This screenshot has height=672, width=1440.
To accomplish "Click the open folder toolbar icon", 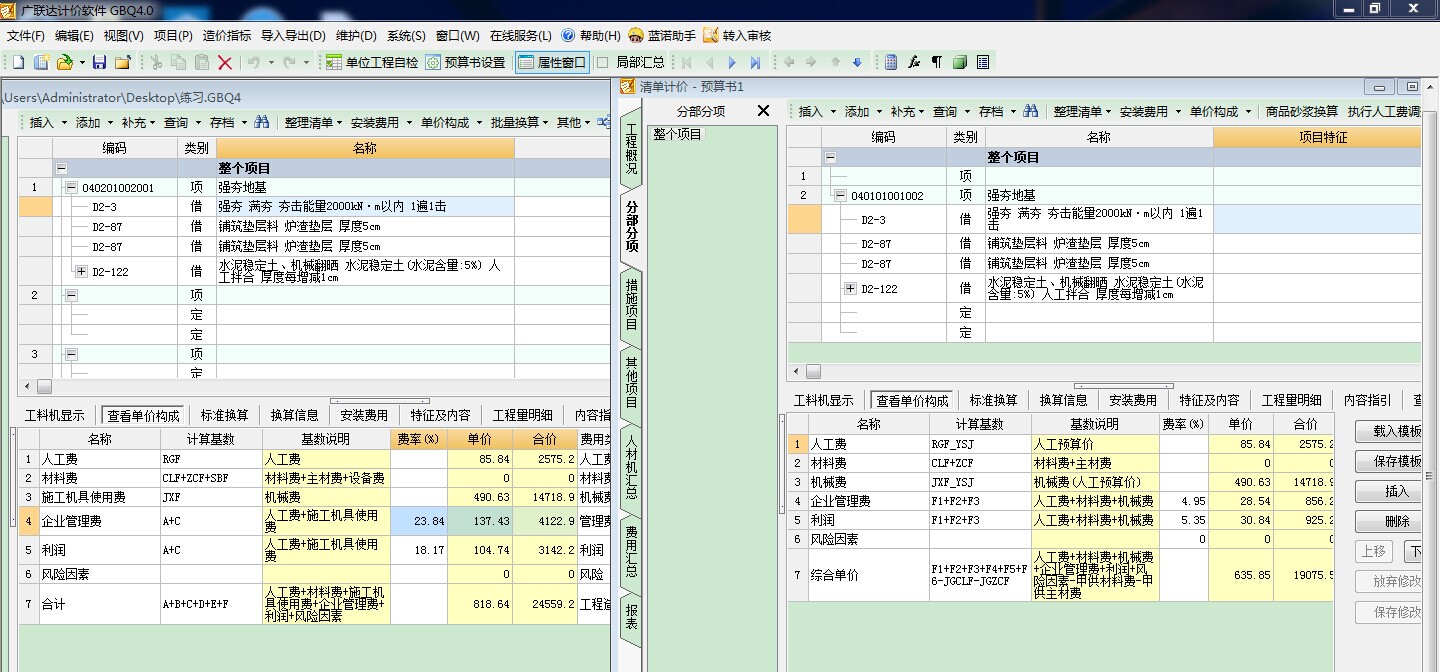I will tap(65, 62).
